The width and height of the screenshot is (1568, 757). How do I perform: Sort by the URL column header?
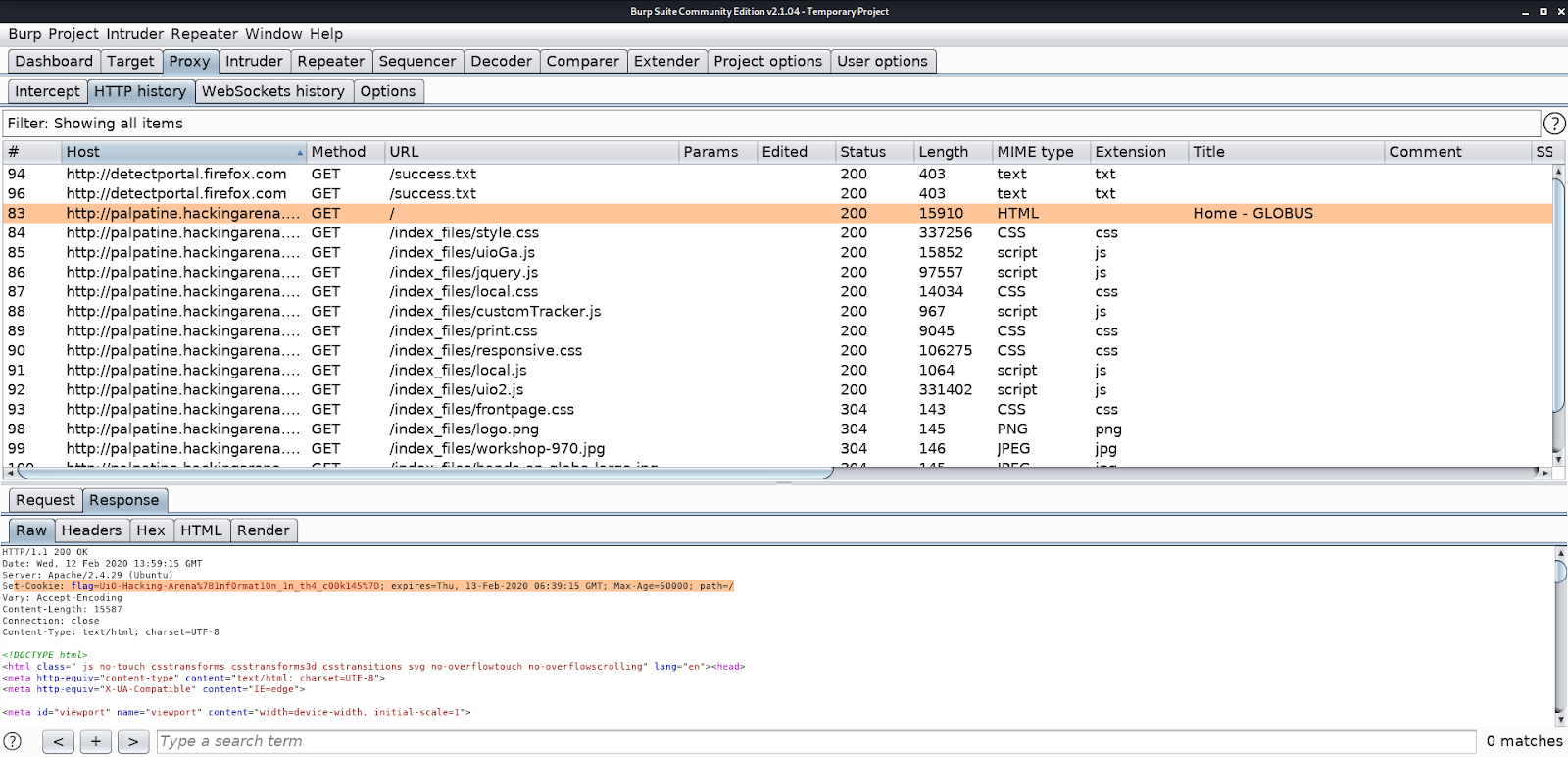531,152
